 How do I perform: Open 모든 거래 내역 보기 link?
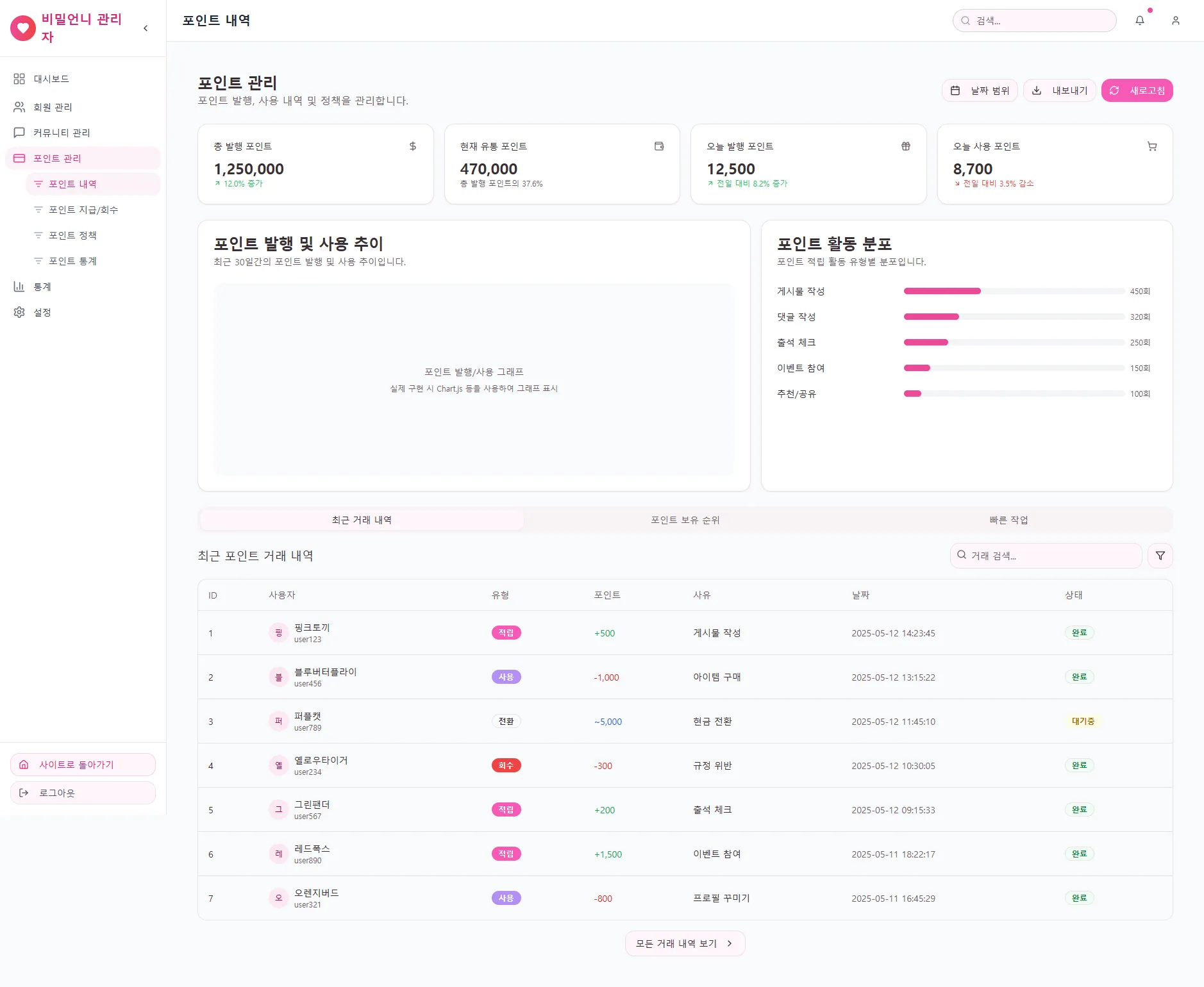(685, 943)
